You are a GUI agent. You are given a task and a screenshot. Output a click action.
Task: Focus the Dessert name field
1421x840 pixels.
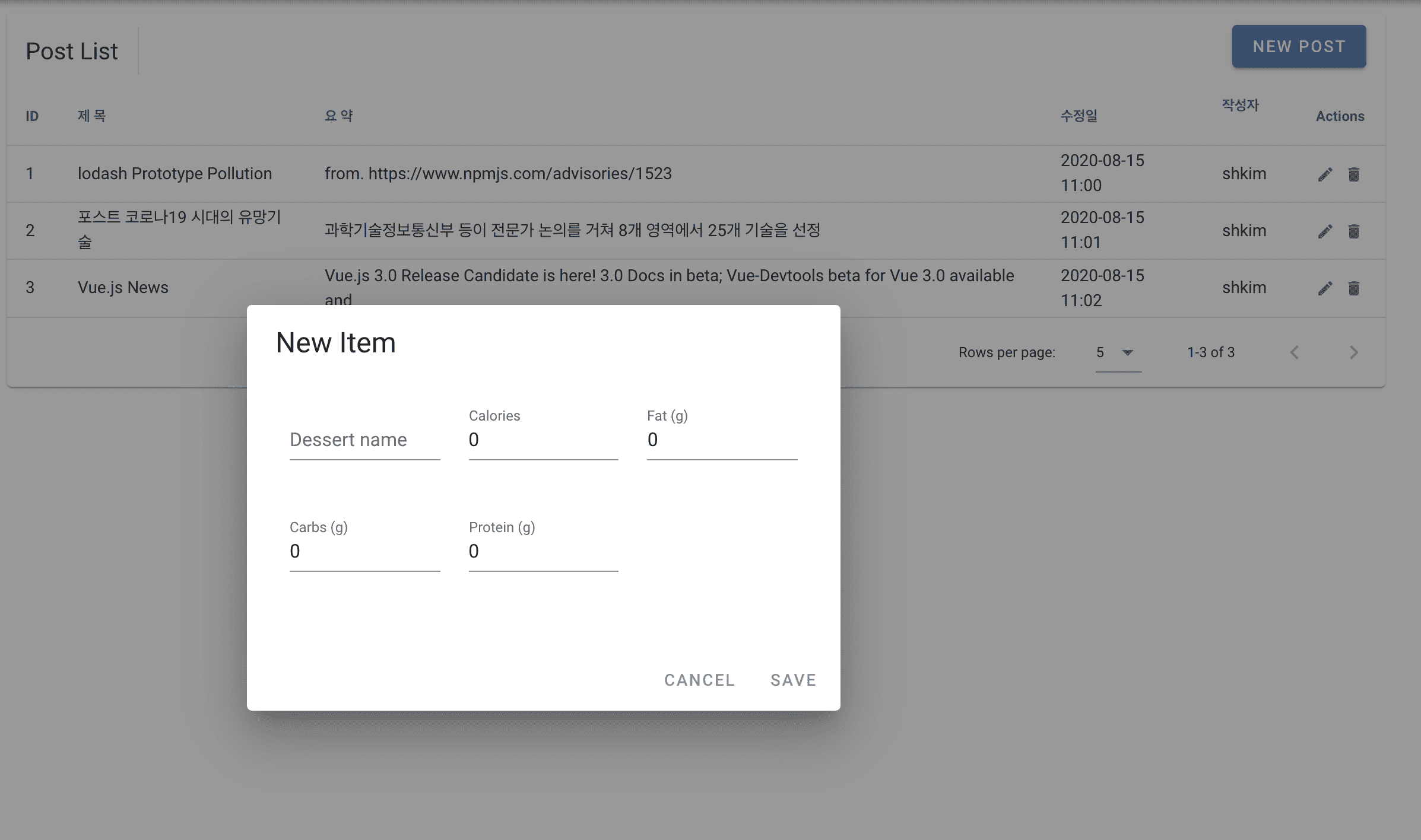tap(364, 440)
